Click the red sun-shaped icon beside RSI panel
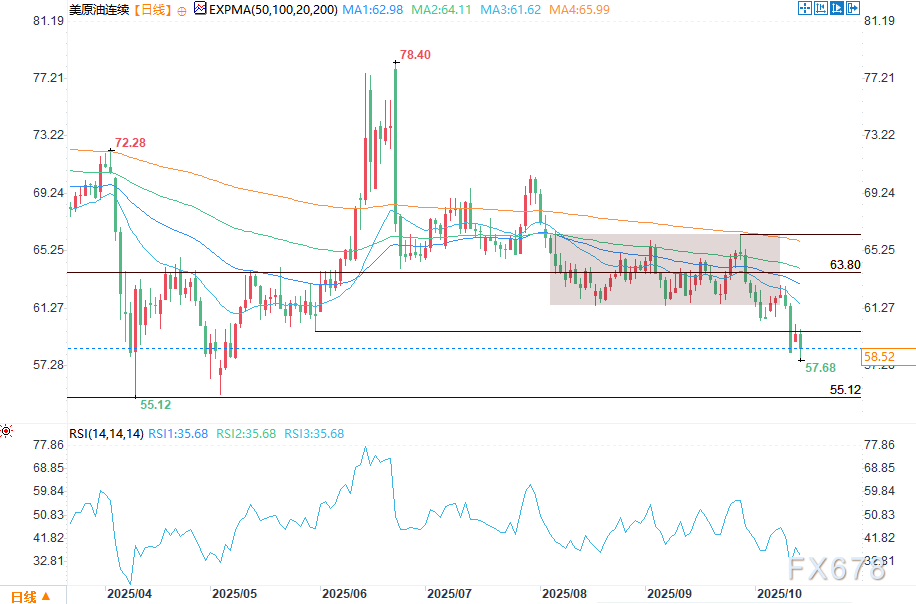Screen dimensions: 916x604 6,432
